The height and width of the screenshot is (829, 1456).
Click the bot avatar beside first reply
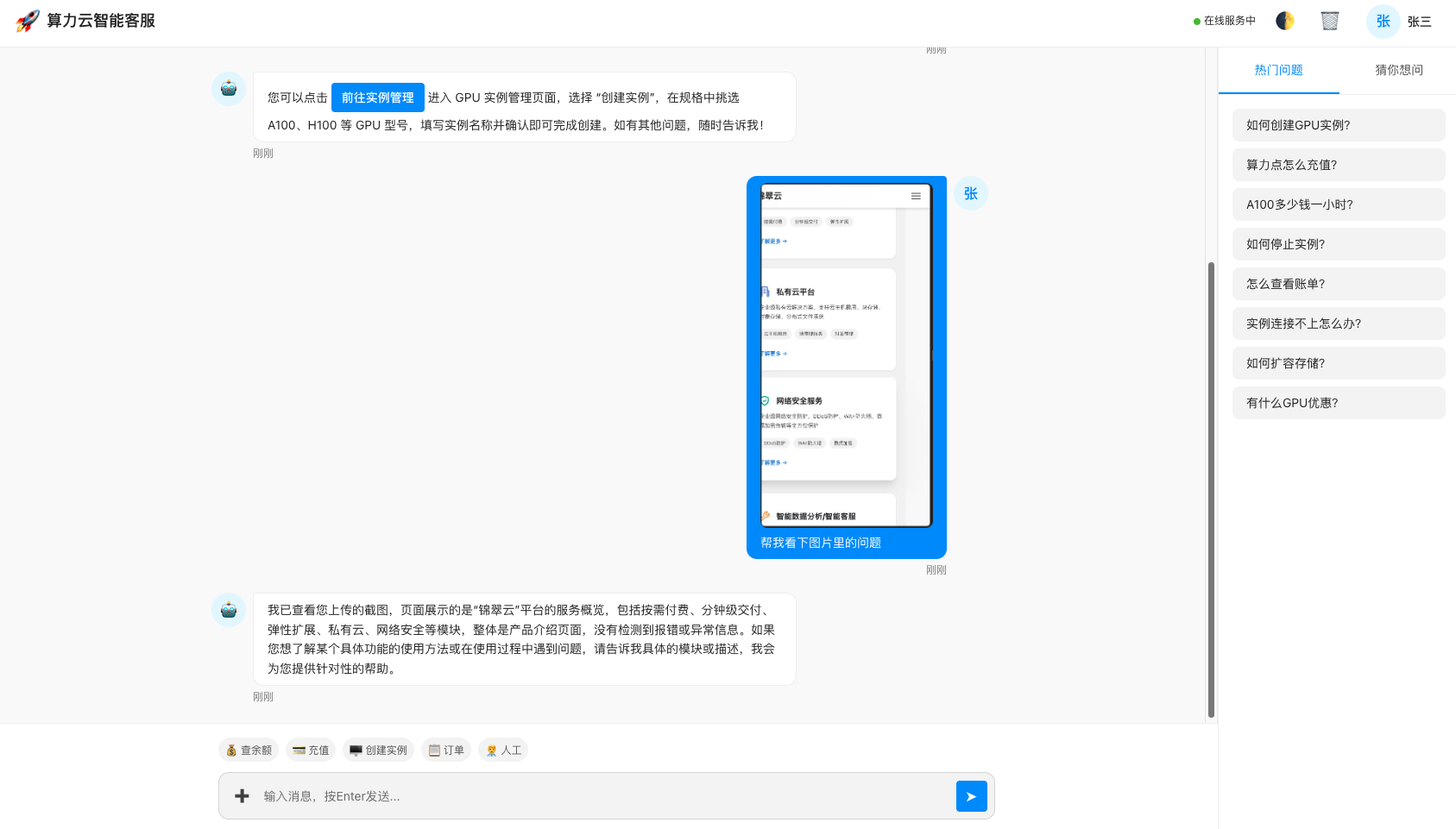click(229, 89)
